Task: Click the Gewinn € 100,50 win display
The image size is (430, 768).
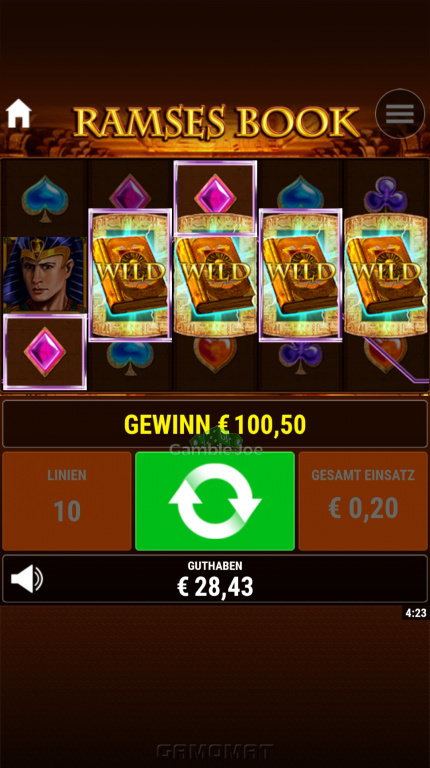Action: tap(215, 424)
